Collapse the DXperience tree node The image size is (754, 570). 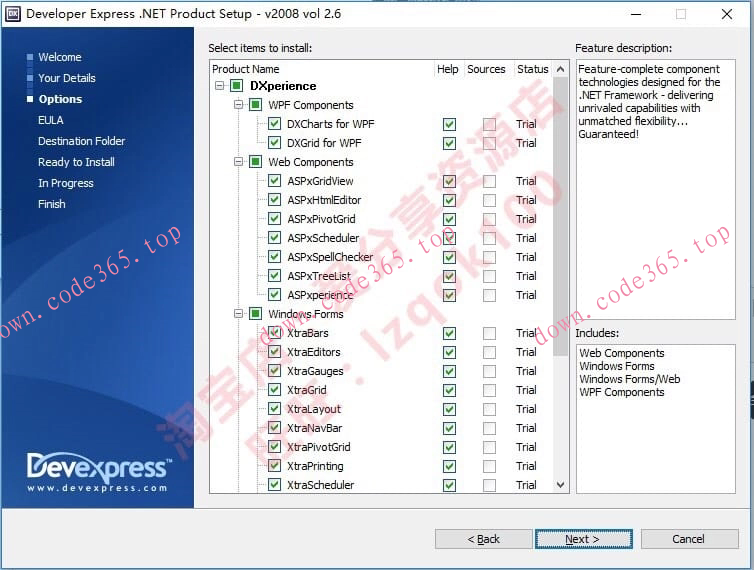219,86
